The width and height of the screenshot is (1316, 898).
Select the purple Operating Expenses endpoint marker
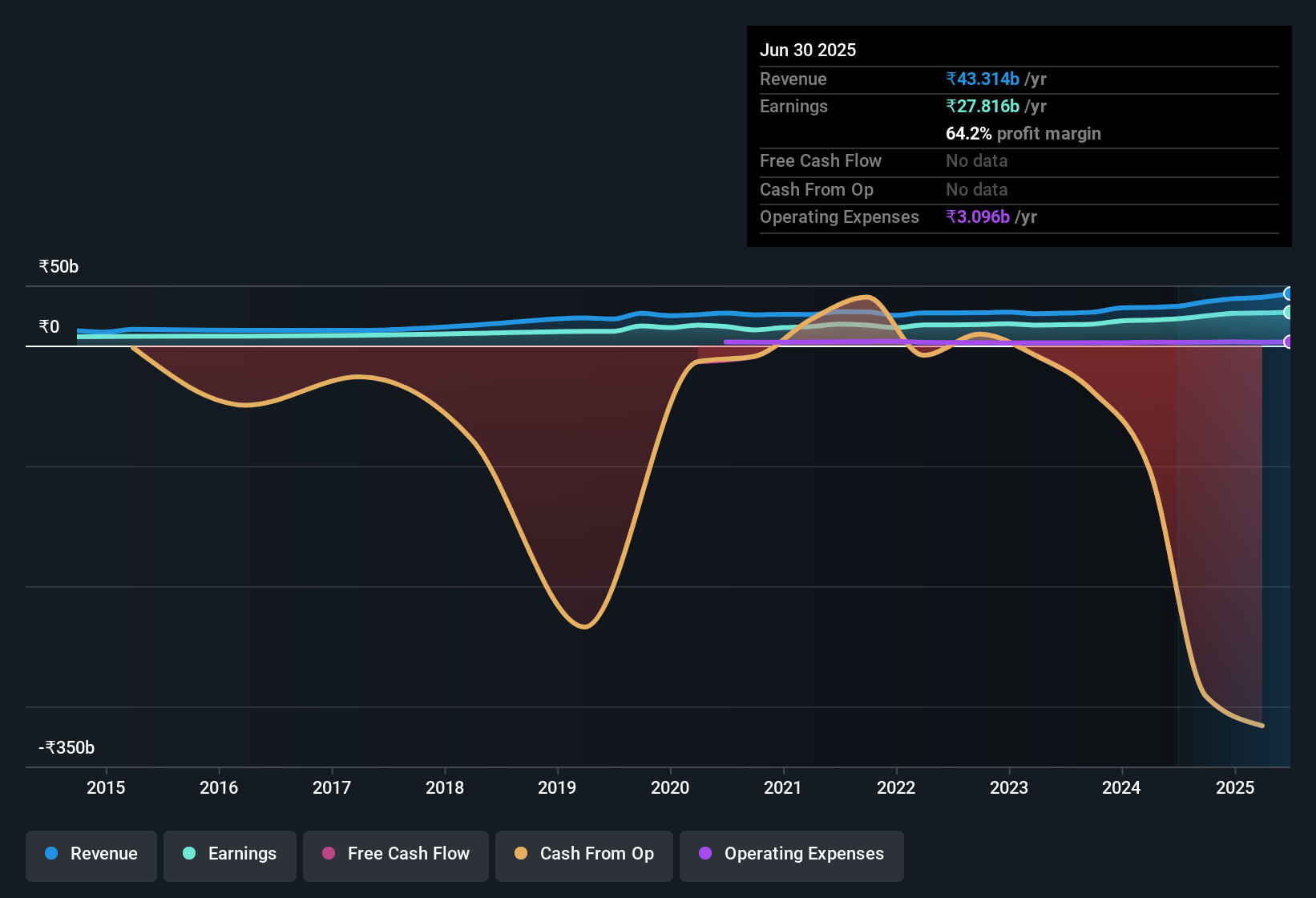tap(1289, 342)
